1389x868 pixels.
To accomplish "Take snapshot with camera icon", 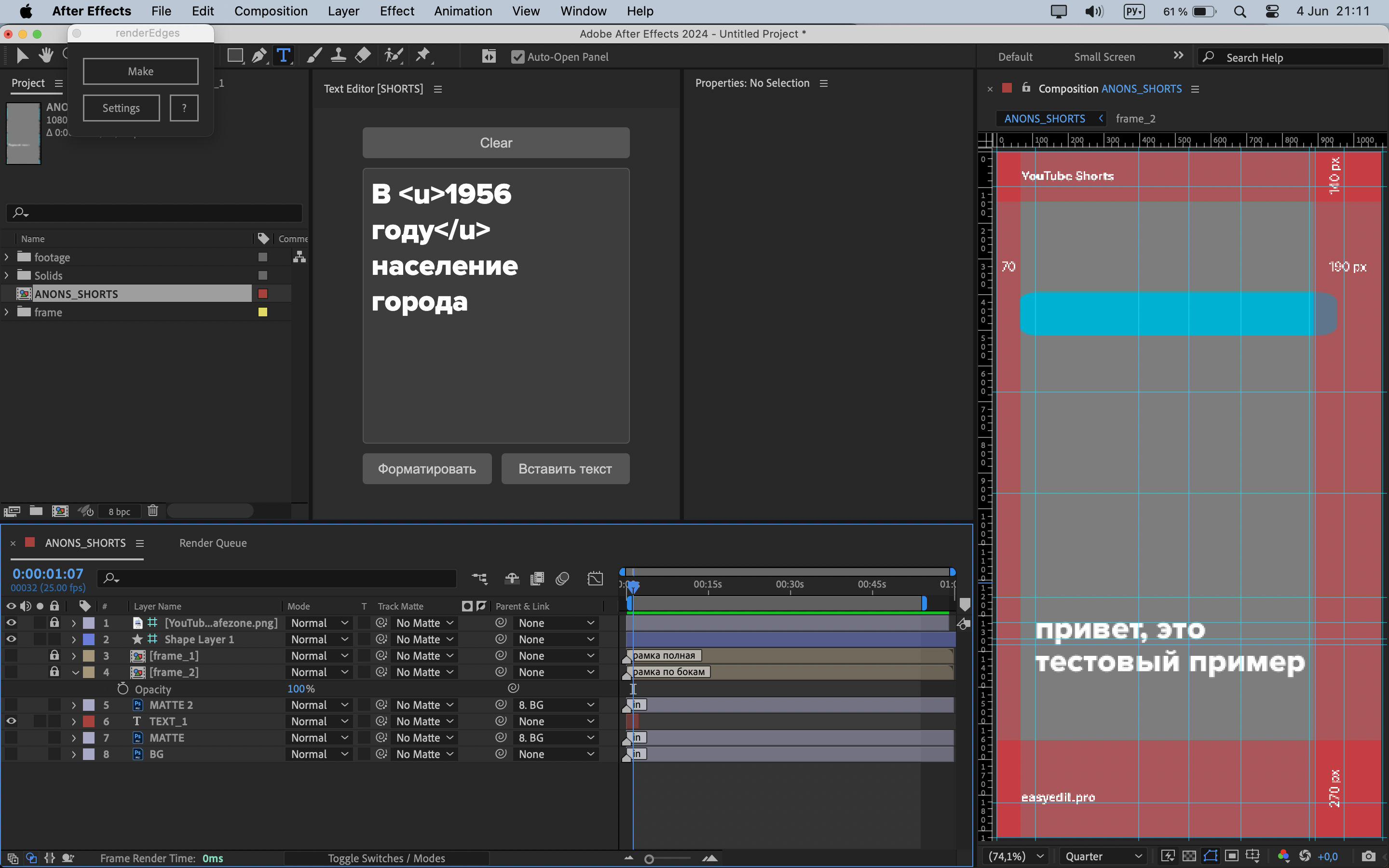I will [1368, 856].
